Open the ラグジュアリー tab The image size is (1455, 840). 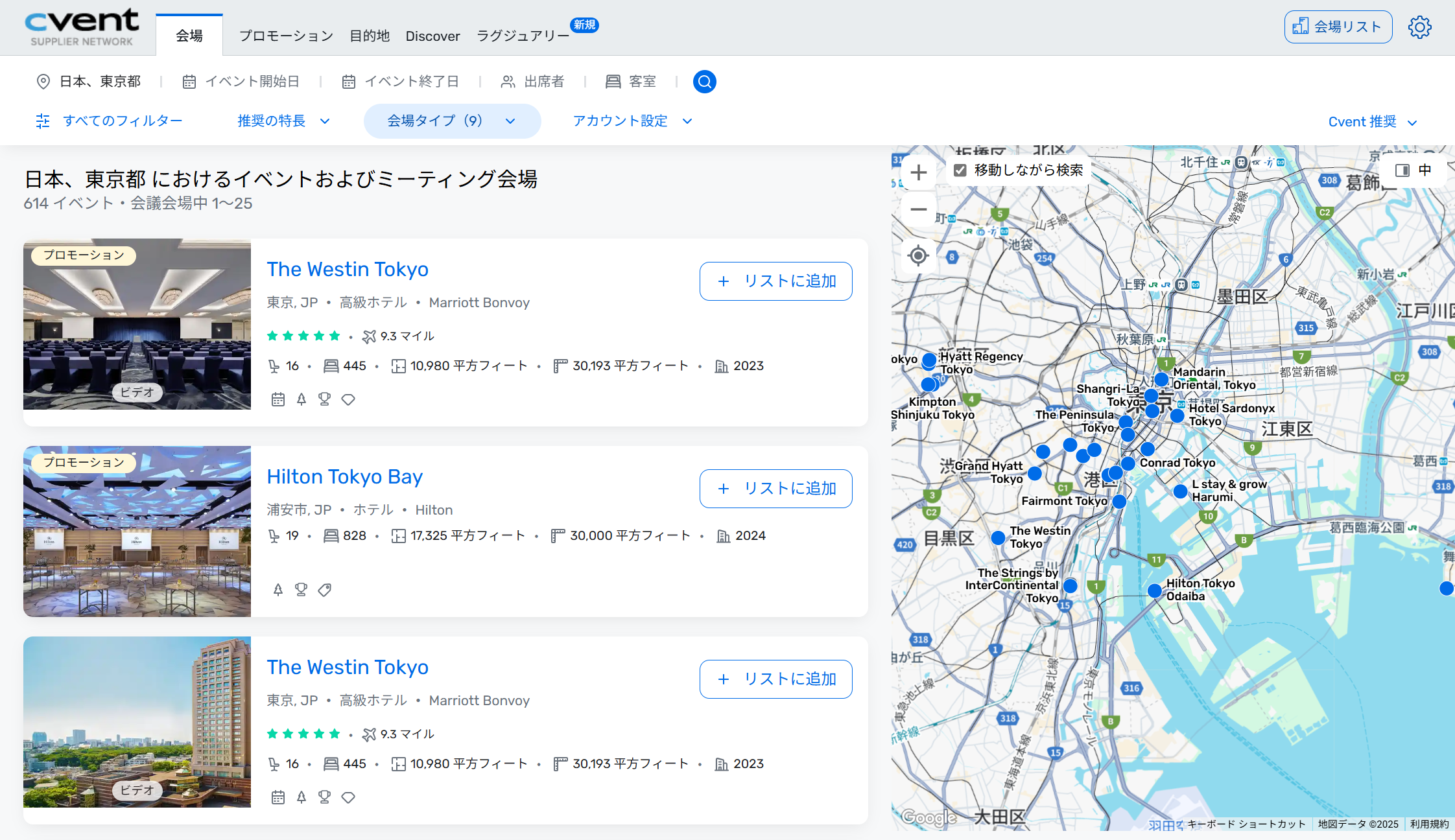pyautogui.click(x=523, y=36)
